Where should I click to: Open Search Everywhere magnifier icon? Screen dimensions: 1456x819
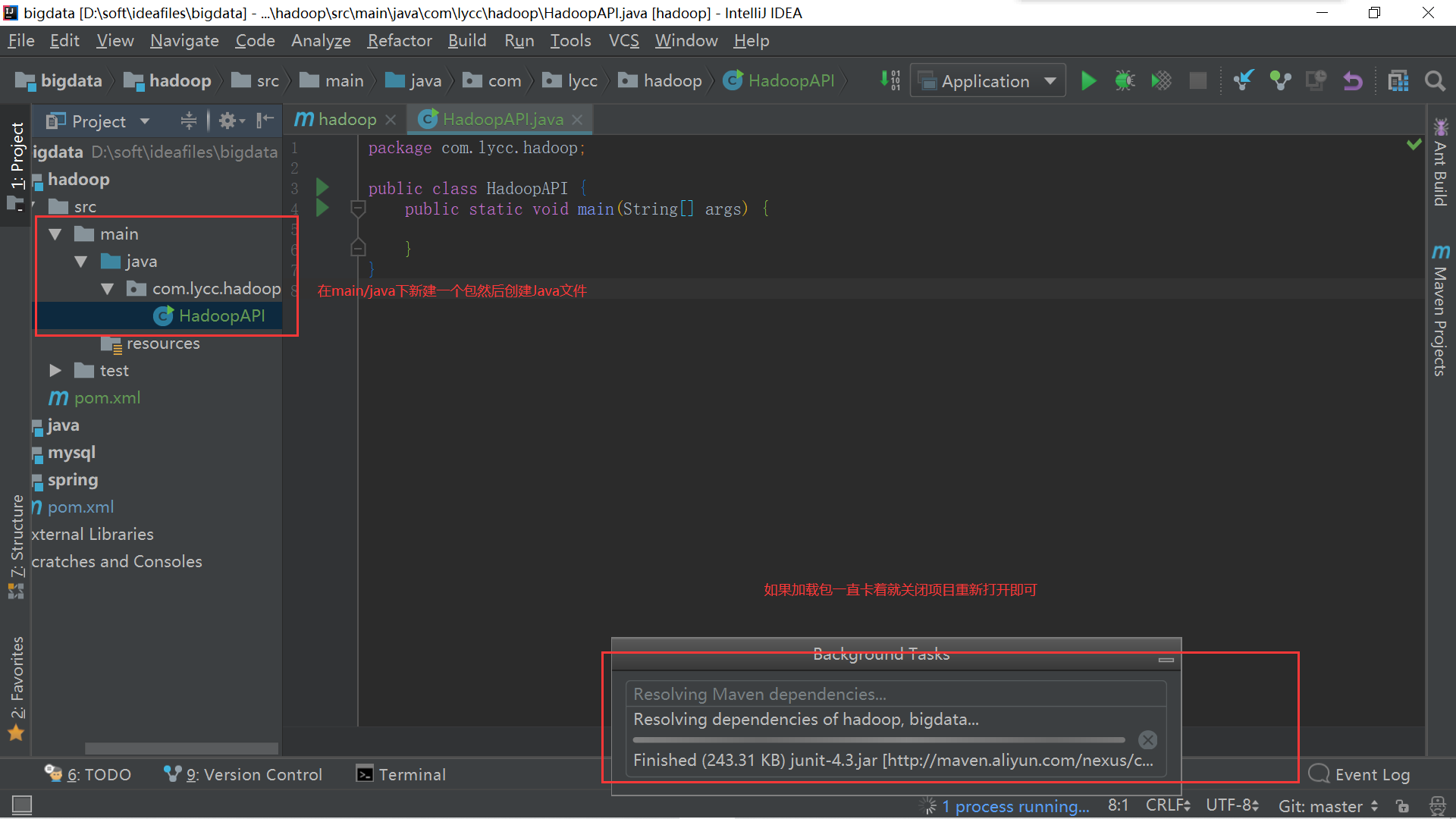pyautogui.click(x=1434, y=81)
